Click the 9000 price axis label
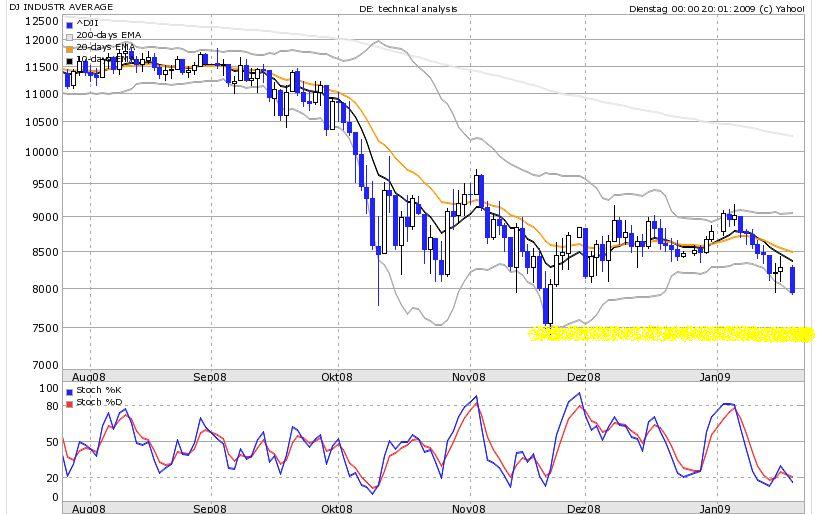Viewport: 824px width, 514px height. coord(45,217)
